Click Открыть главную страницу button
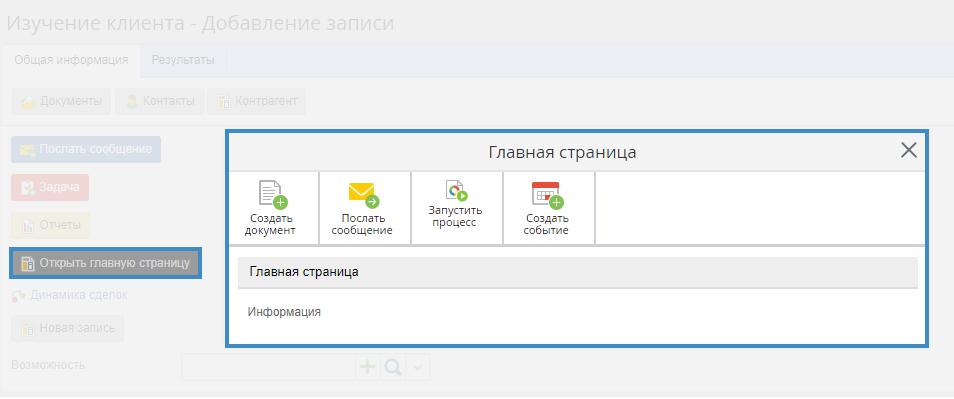Viewport: 954px width, 399px height. [105, 263]
